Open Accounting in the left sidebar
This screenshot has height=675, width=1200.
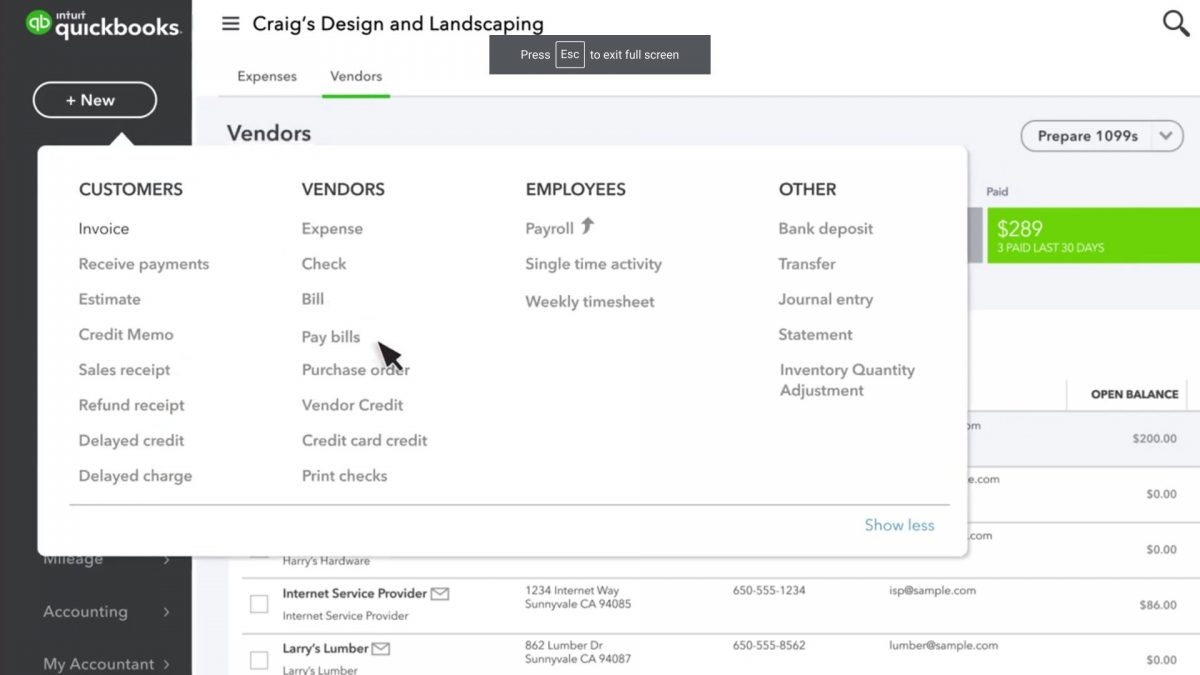pyautogui.click(x=86, y=611)
